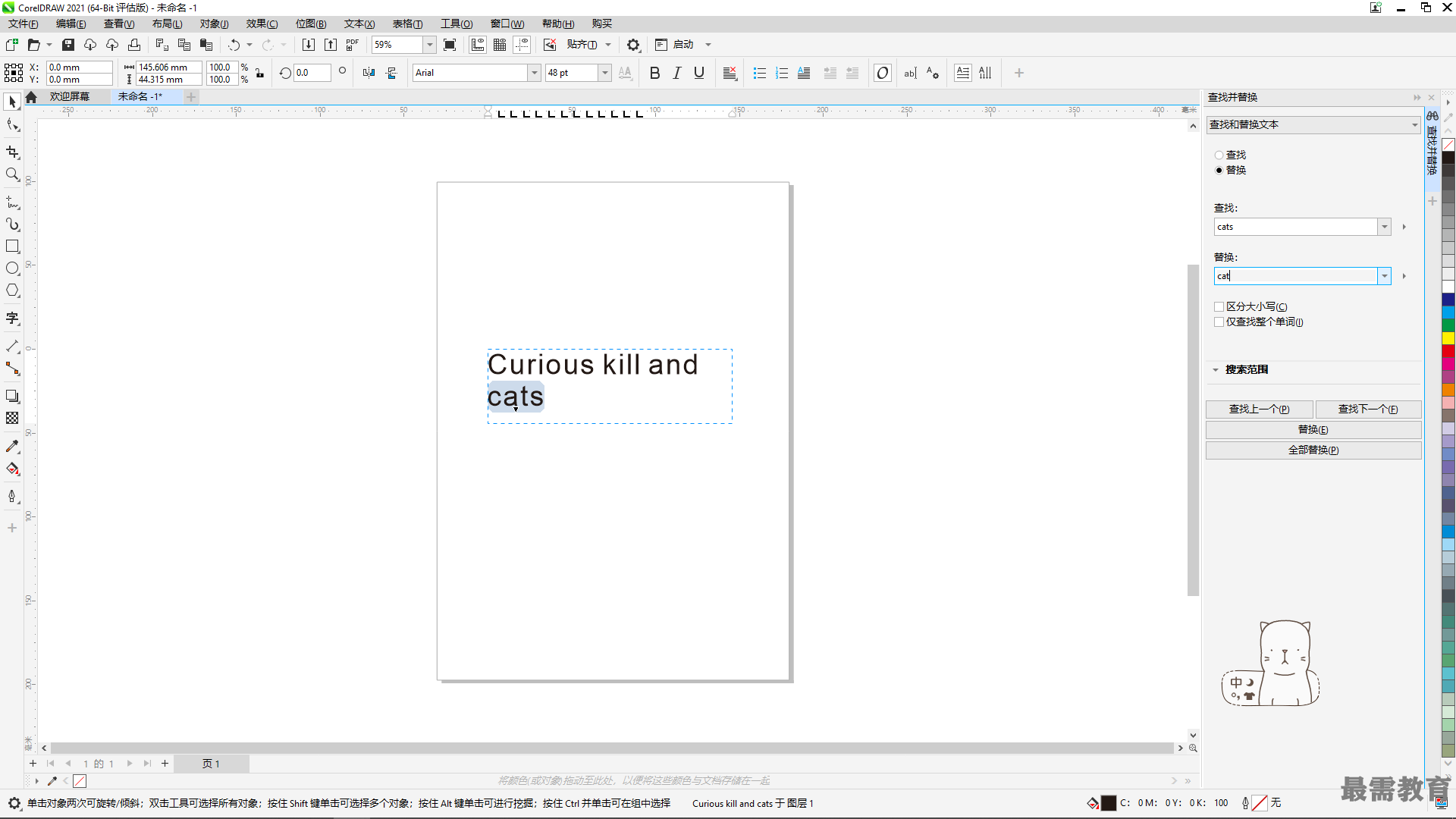
Task: Toggle Full-screen preview icon
Action: [450, 45]
